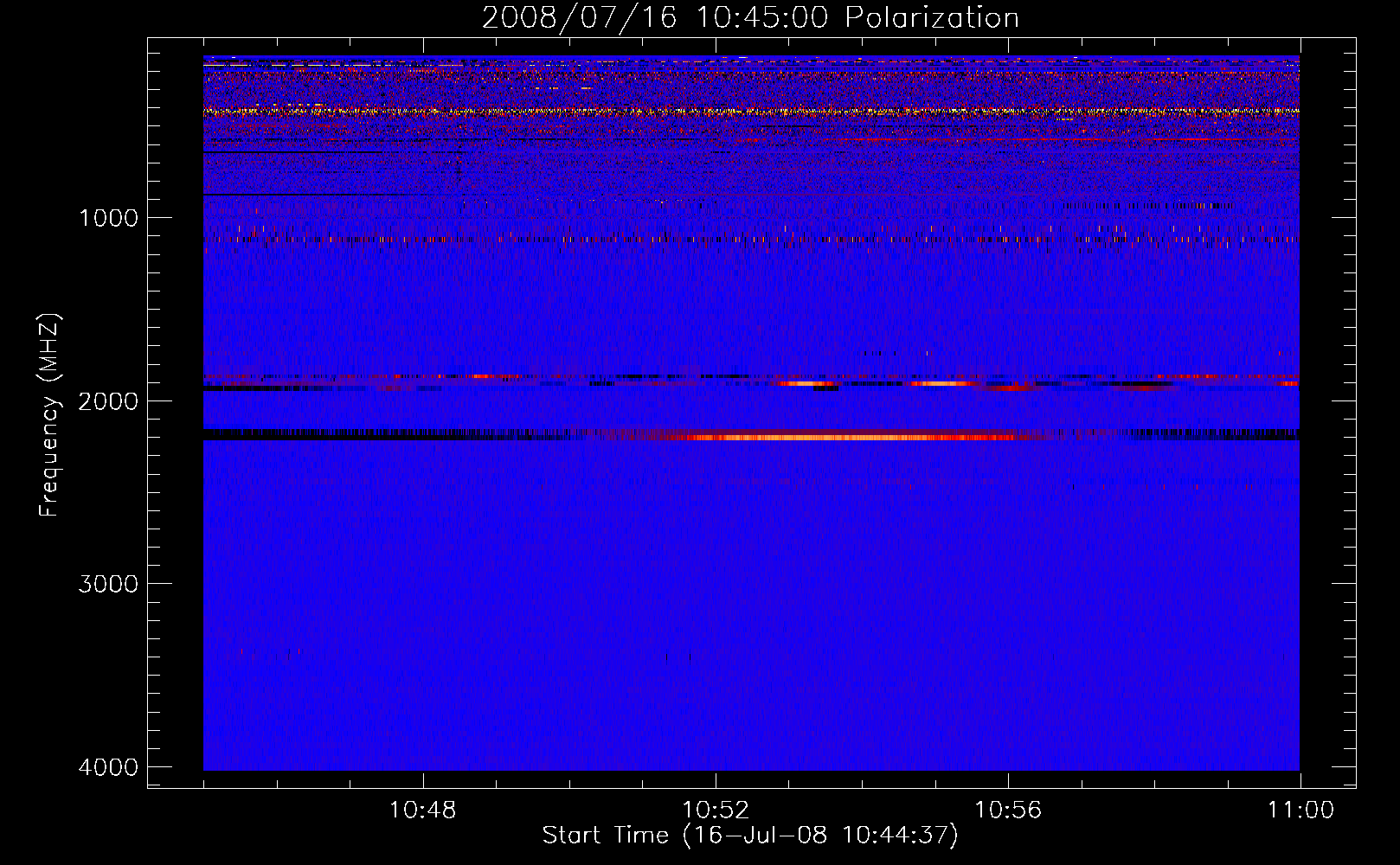Screen dimensions: 1400x865
Task: Click the plot title '2008/07/16 10:45:00 Polarization'
Action: click(750, 17)
